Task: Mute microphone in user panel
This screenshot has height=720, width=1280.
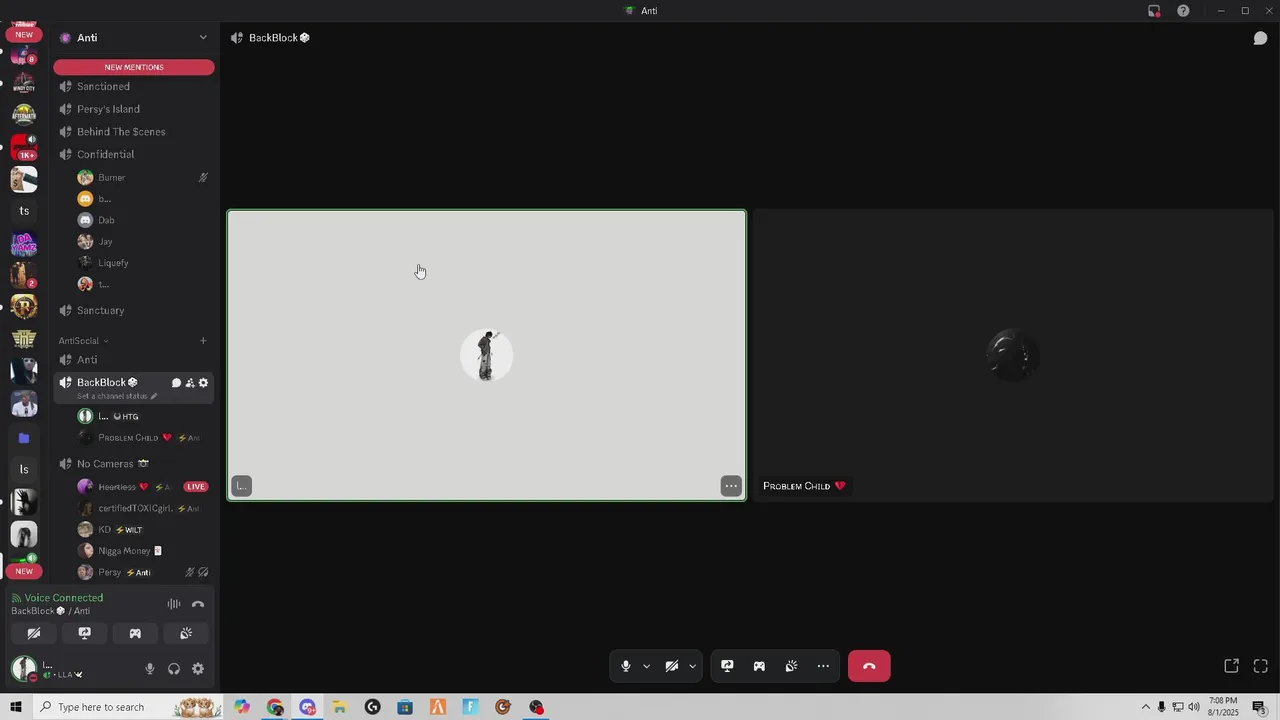Action: (150, 669)
